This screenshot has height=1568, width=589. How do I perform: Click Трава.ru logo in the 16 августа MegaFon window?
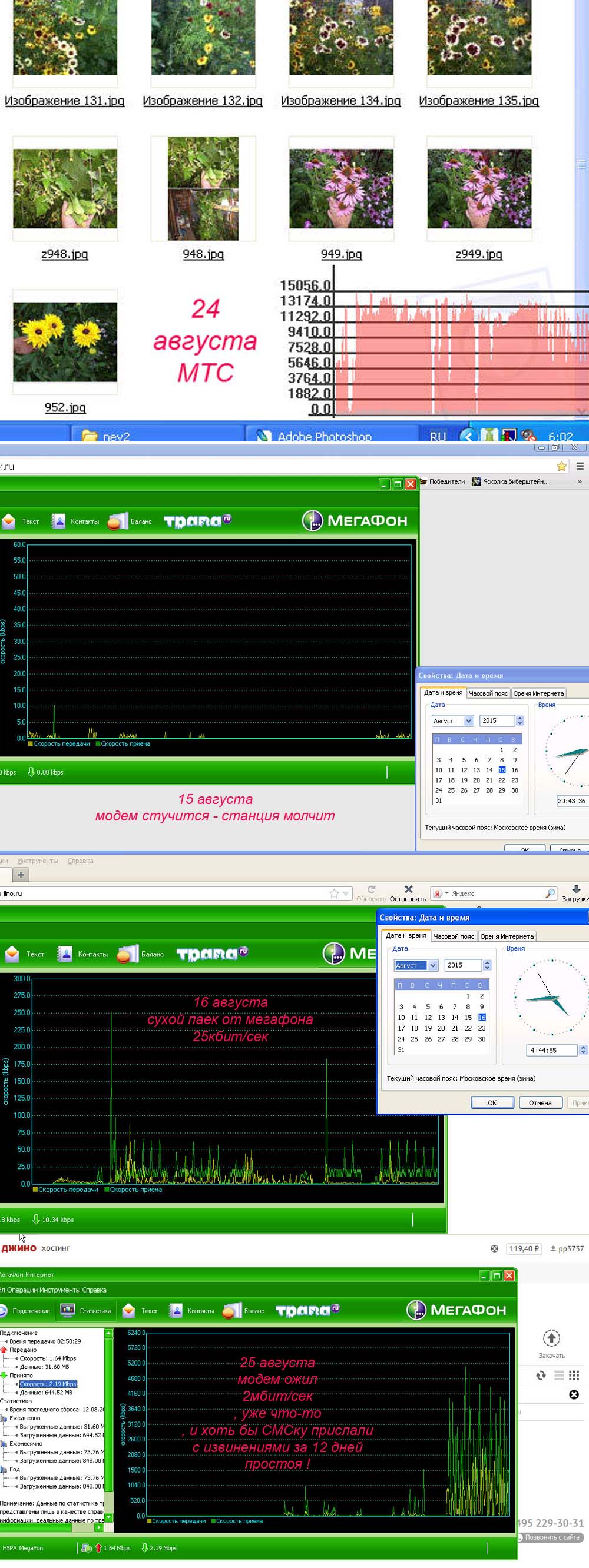click(x=212, y=953)
